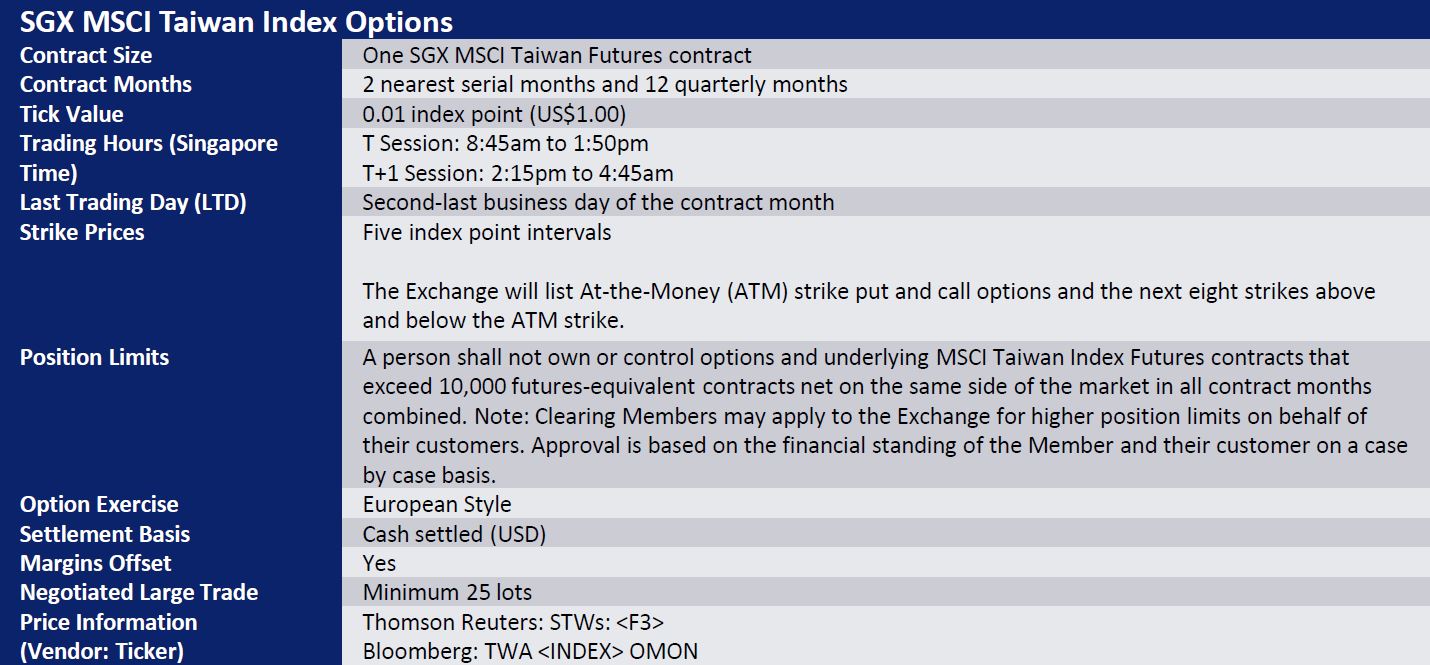Click the 'European Style' value cell
Screen dimensions: 1430x665
(x=437, y=505)
